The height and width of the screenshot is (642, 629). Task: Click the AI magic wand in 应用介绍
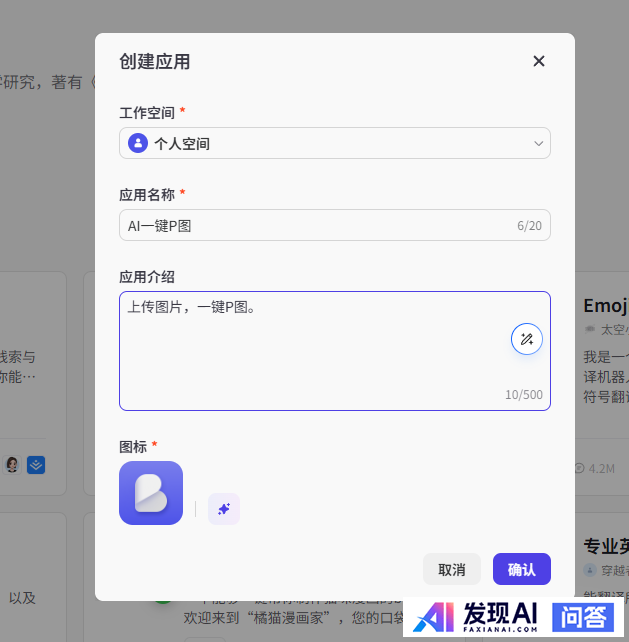tap(527, 339)
